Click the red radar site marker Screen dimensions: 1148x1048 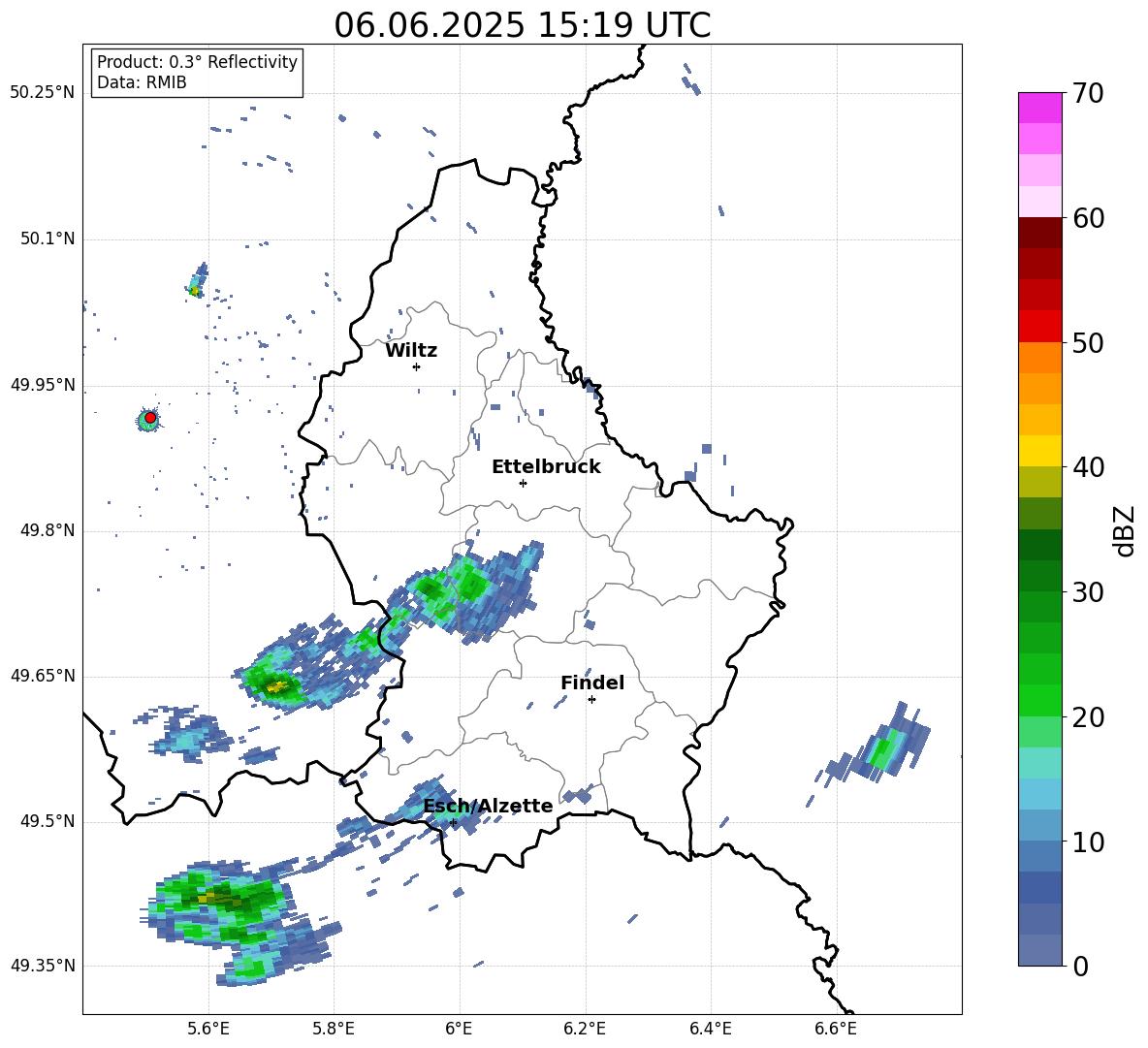(x=150, y=418)
